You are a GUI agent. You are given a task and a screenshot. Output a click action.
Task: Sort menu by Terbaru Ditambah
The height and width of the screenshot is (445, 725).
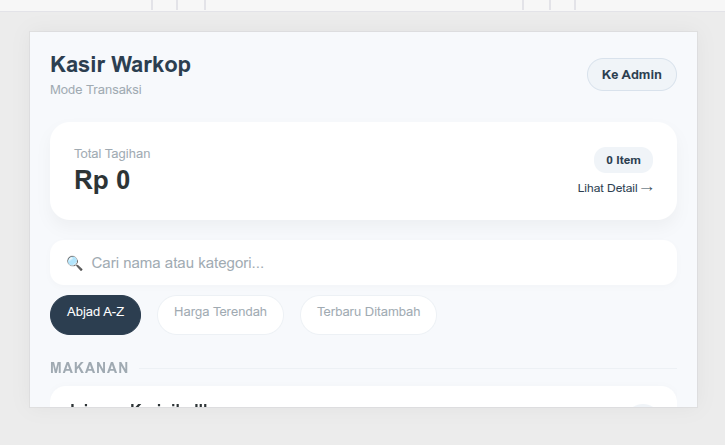point(369,315)
